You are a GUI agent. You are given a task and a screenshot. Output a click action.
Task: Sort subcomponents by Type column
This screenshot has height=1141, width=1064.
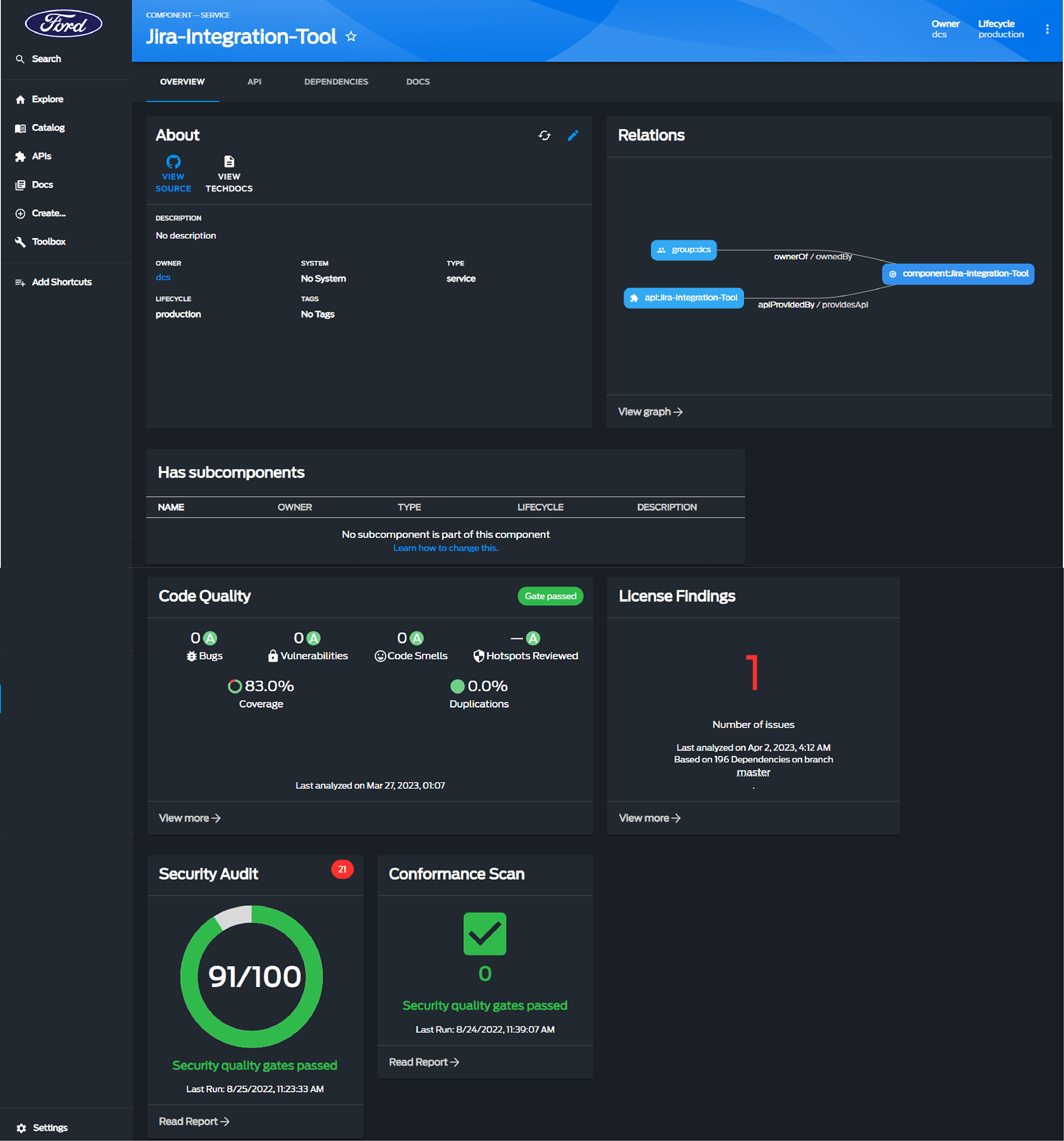coord(410,507)
